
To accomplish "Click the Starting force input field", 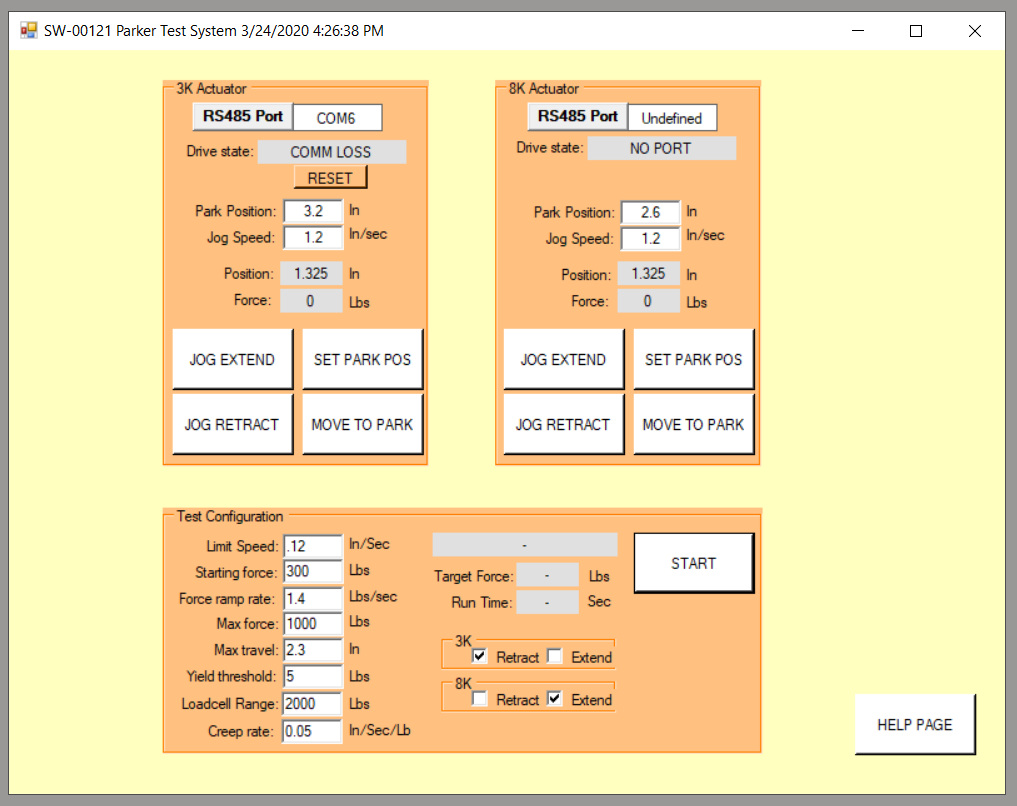I will coord(313,571).
